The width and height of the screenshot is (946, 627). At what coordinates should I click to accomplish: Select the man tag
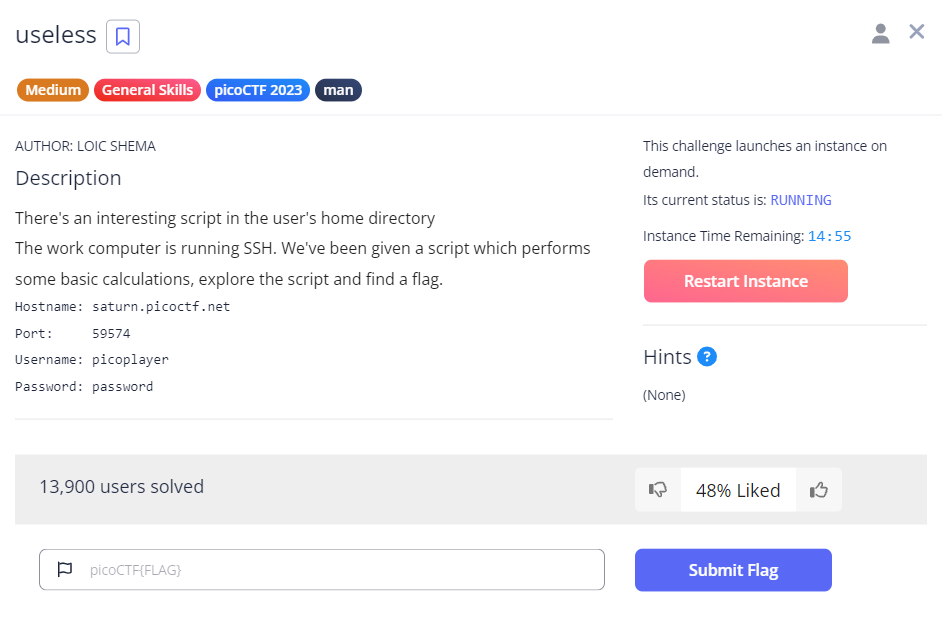pos(338,90)
